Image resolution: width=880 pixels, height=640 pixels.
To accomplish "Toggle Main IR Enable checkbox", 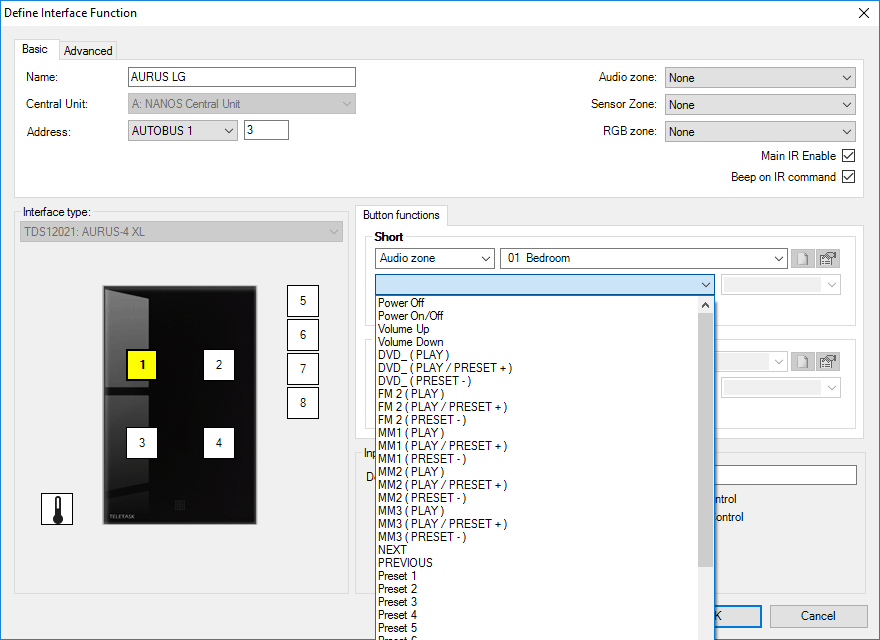I will point(848,156).
